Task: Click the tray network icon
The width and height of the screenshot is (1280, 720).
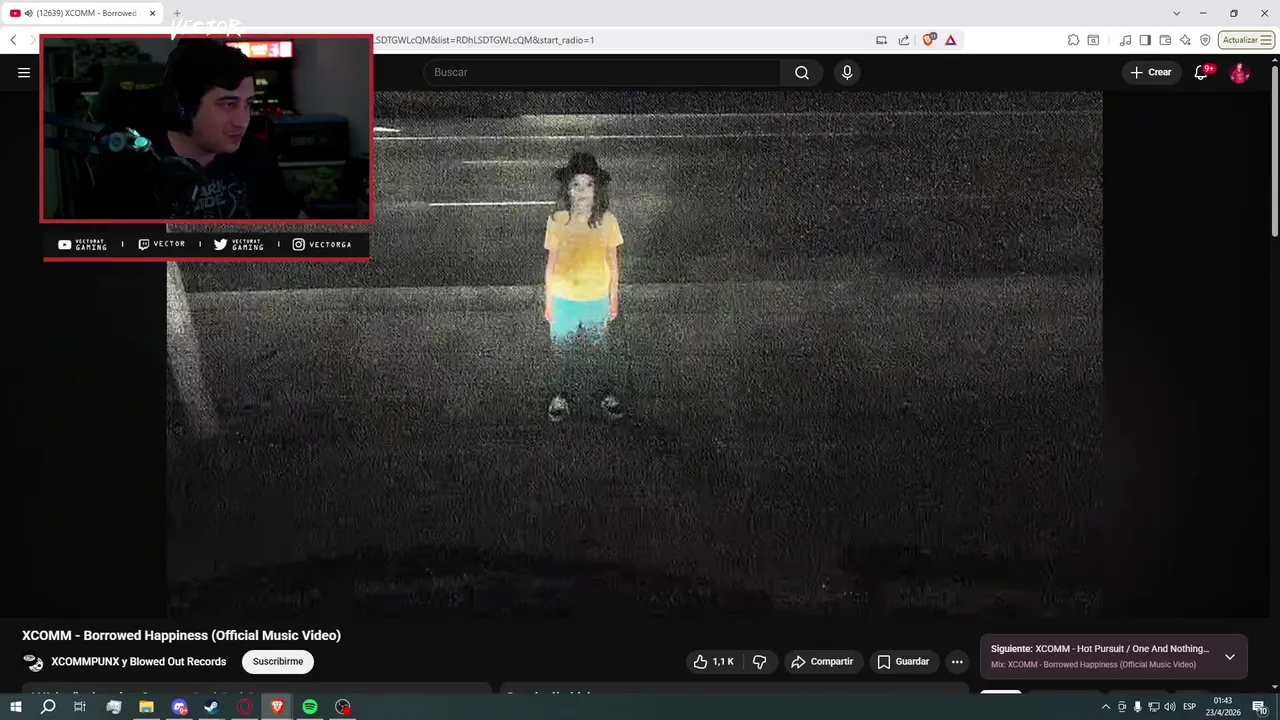Action: (1153, 707)
